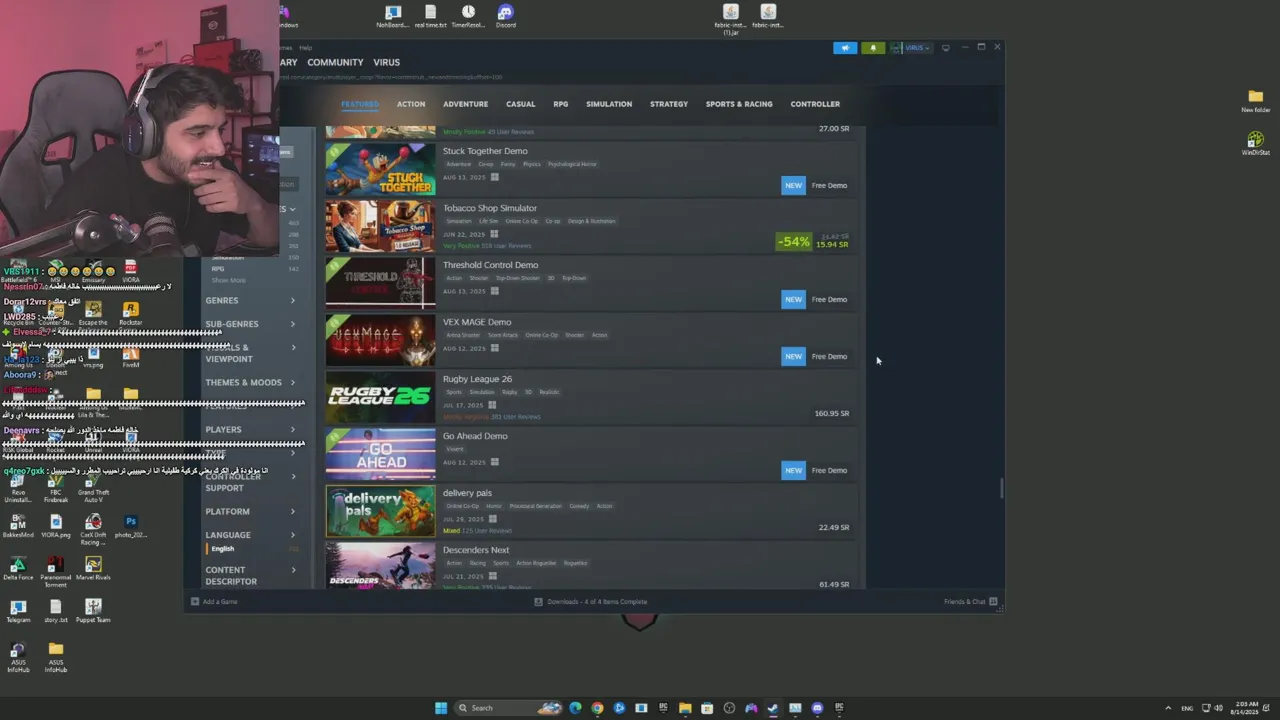Open the COMMUNITY menu in Steam
The image size is (1280, 720).
click(x=335, y=62)
